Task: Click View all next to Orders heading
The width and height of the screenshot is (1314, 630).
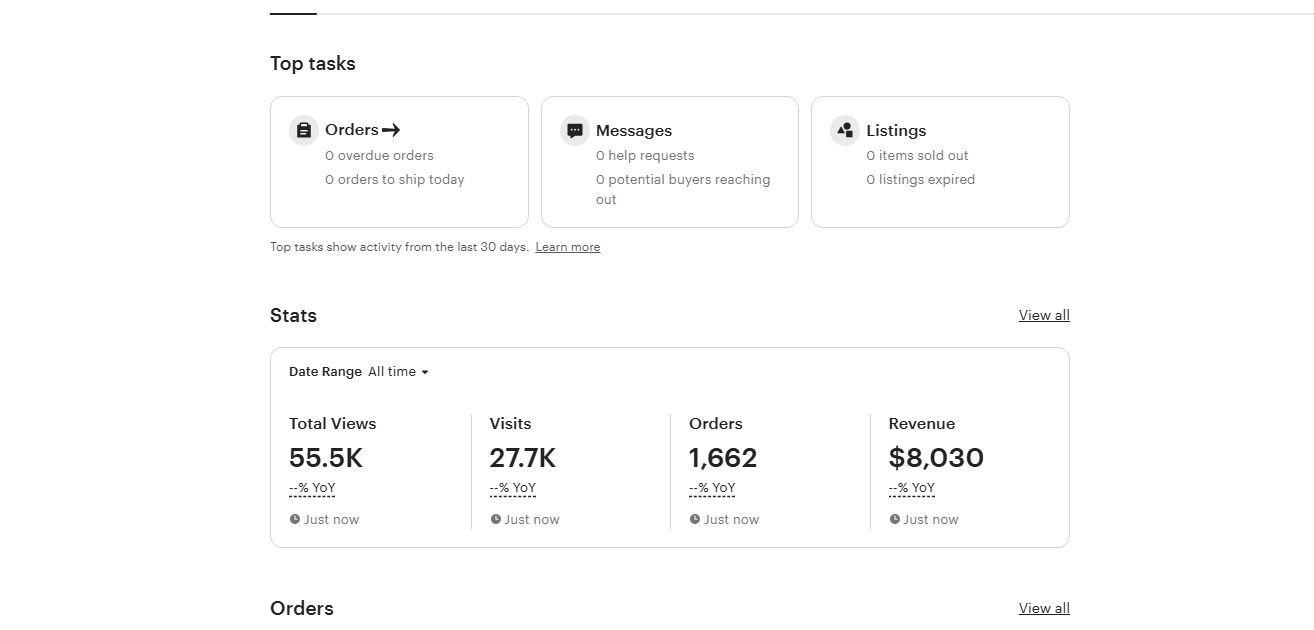Action: tap(1044, 608)
